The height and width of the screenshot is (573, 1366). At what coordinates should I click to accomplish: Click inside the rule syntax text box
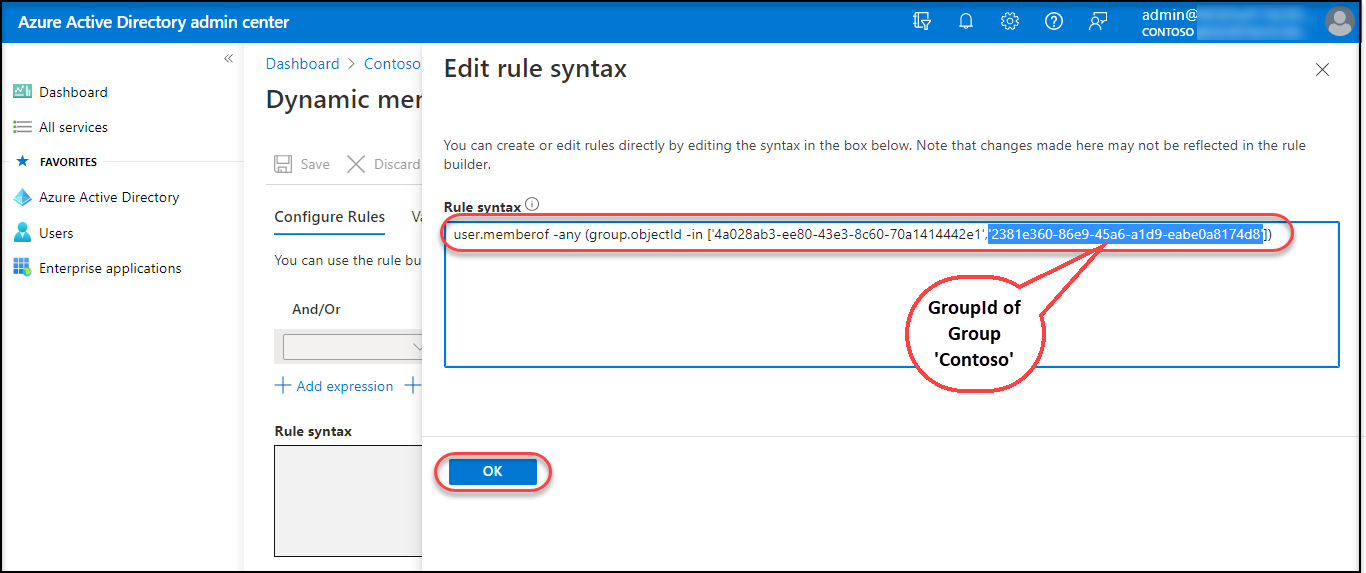coord(890,310)
